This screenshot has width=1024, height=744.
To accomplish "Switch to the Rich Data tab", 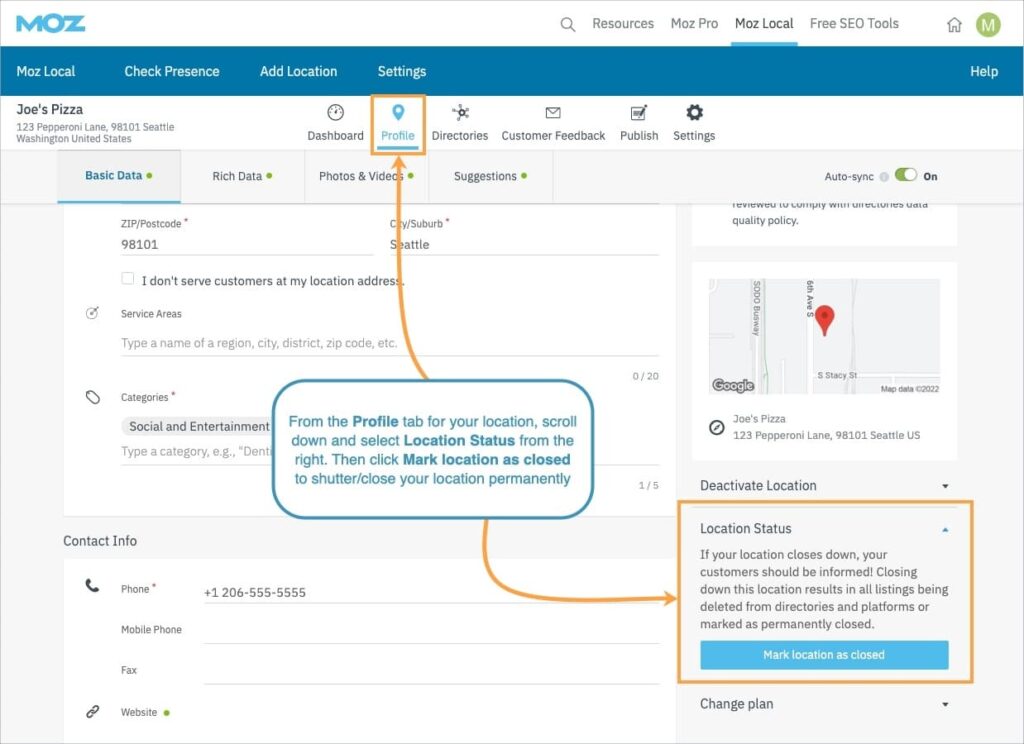I will click(242, 176).
